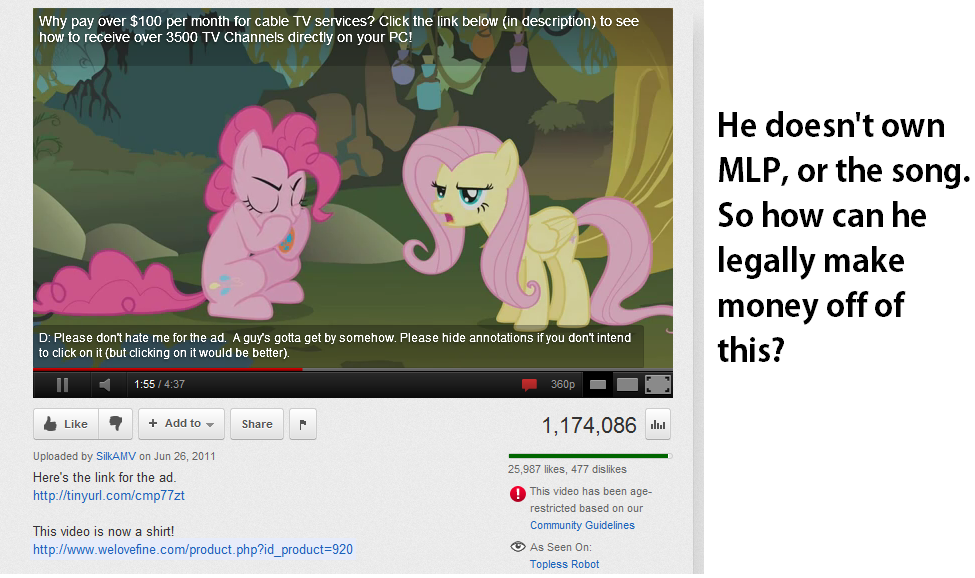Enter fullscreen mode
The height and width of the screenshot is (578, 975).
tap(658, 385)
